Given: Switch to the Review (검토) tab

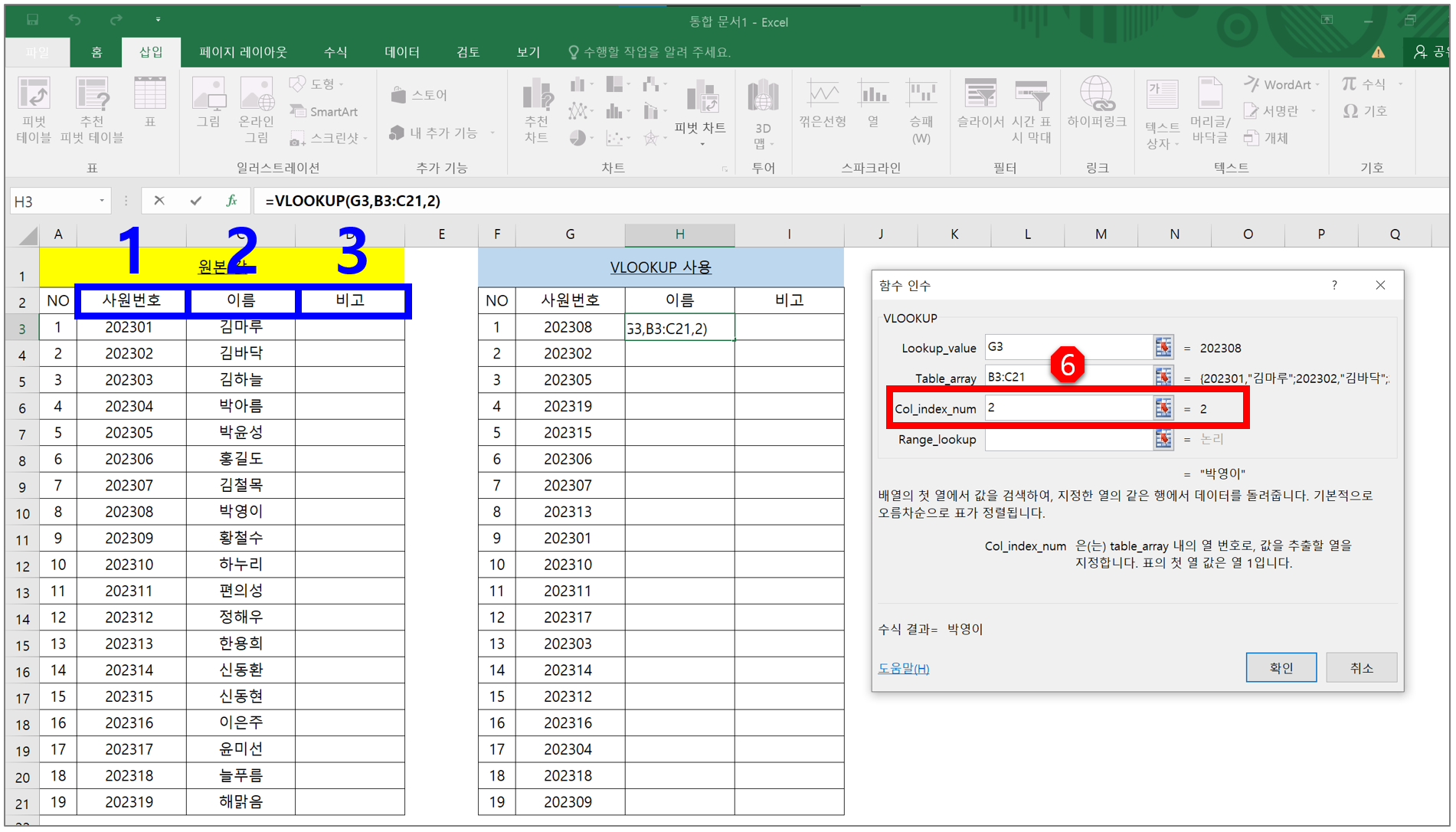Looking at the screenshot, I should pyautogui.click(x=468, y=52).
